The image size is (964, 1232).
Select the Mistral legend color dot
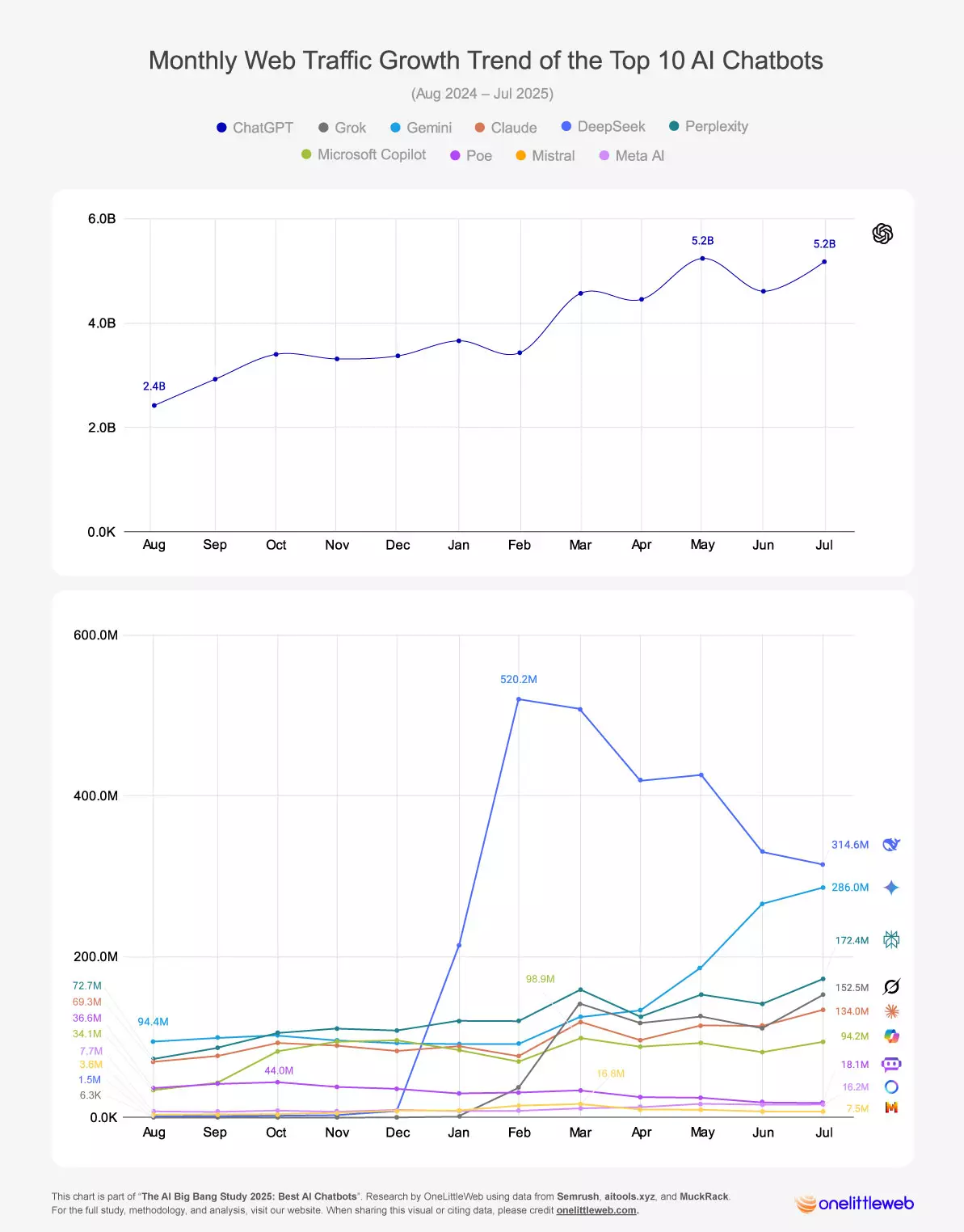(x=520, y=155)
